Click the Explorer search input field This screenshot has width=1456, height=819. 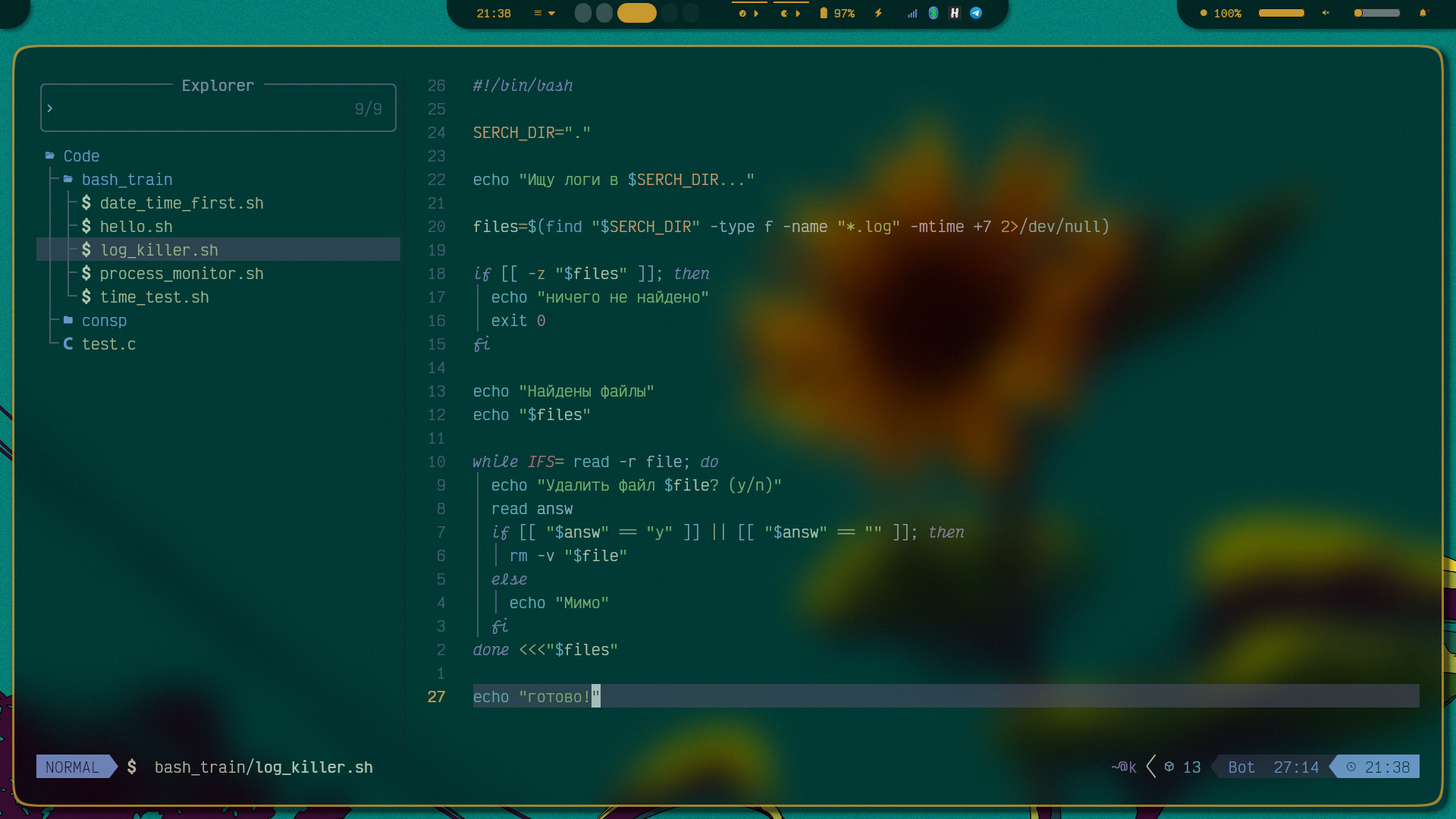point(218,108)
